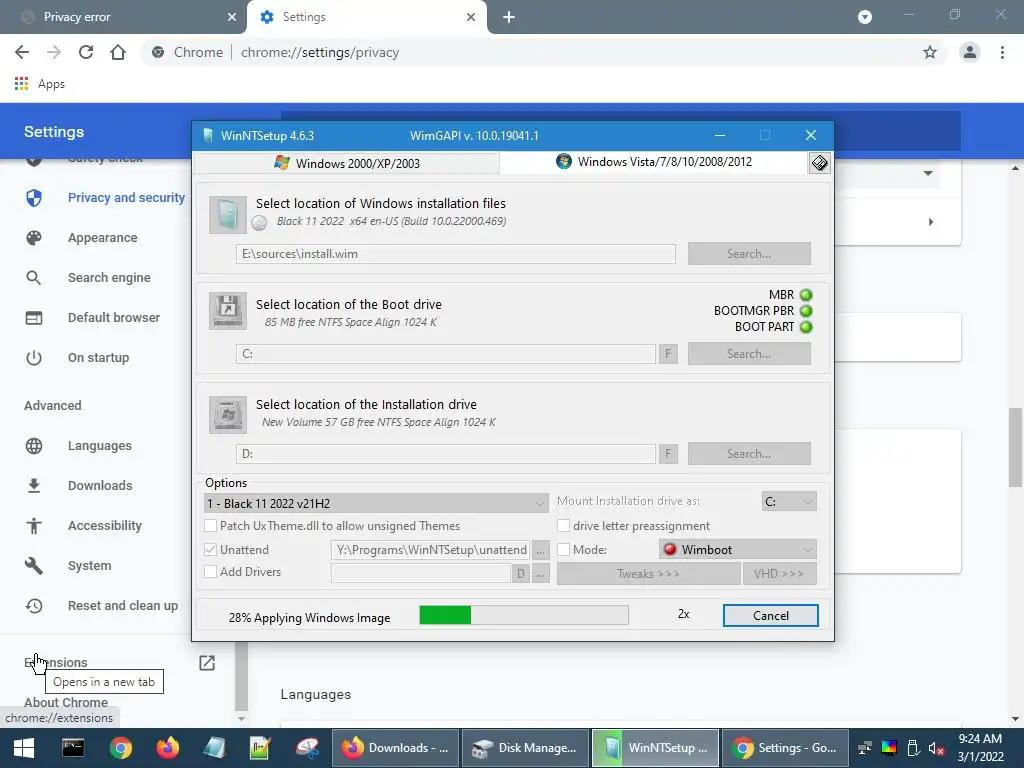Open Windows Start menu
Viewport: 1024px width, 768px height.
point(24,748)
